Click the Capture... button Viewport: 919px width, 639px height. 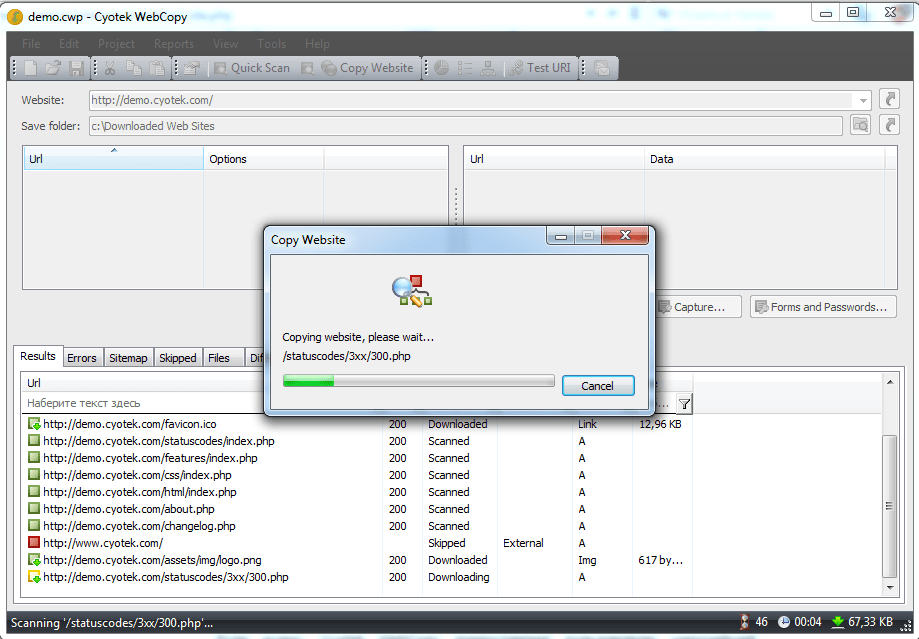click(697, 307)
